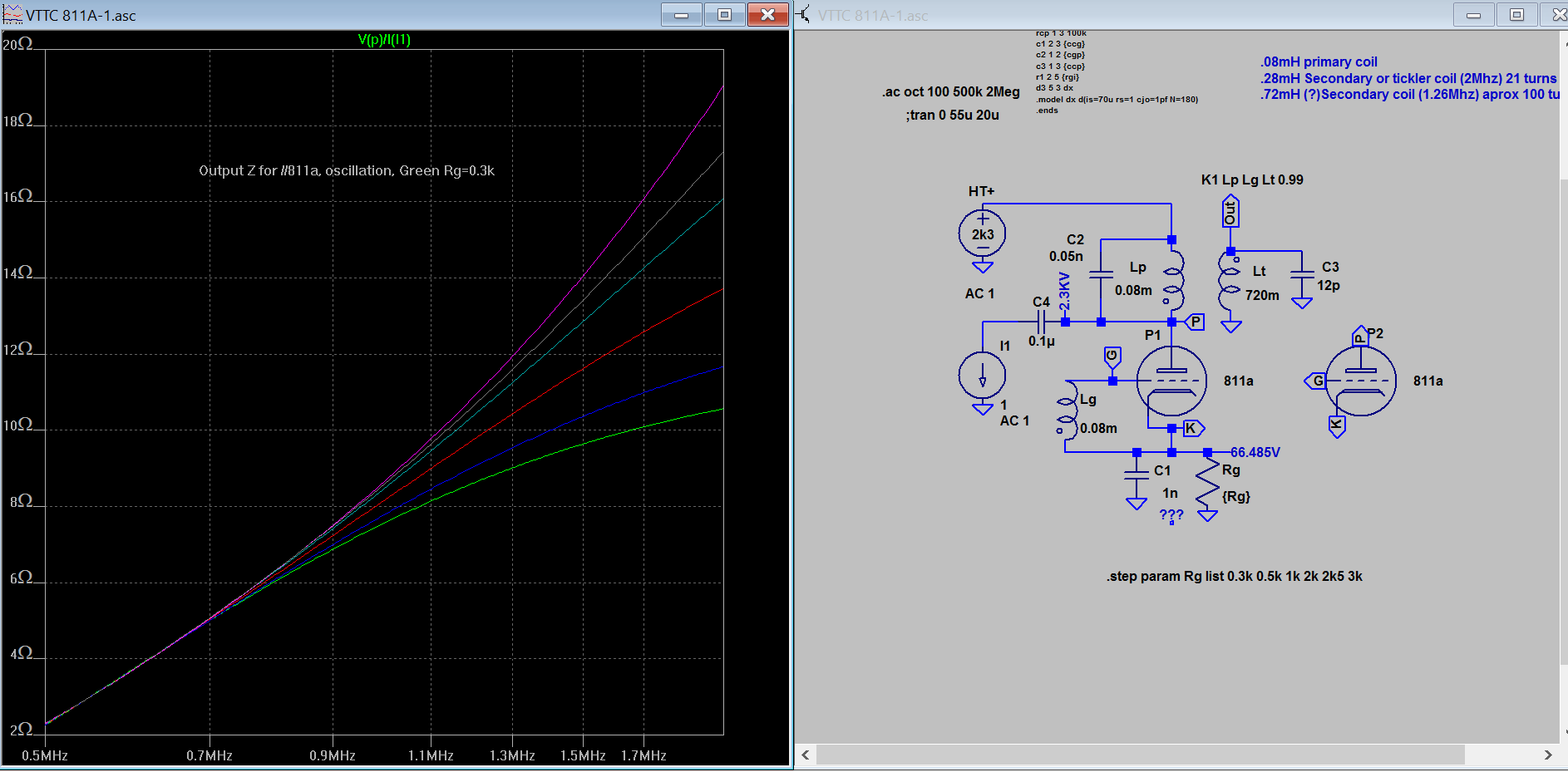
Task: Click the .step param Rg list directive
Action: pos(1234,576)
